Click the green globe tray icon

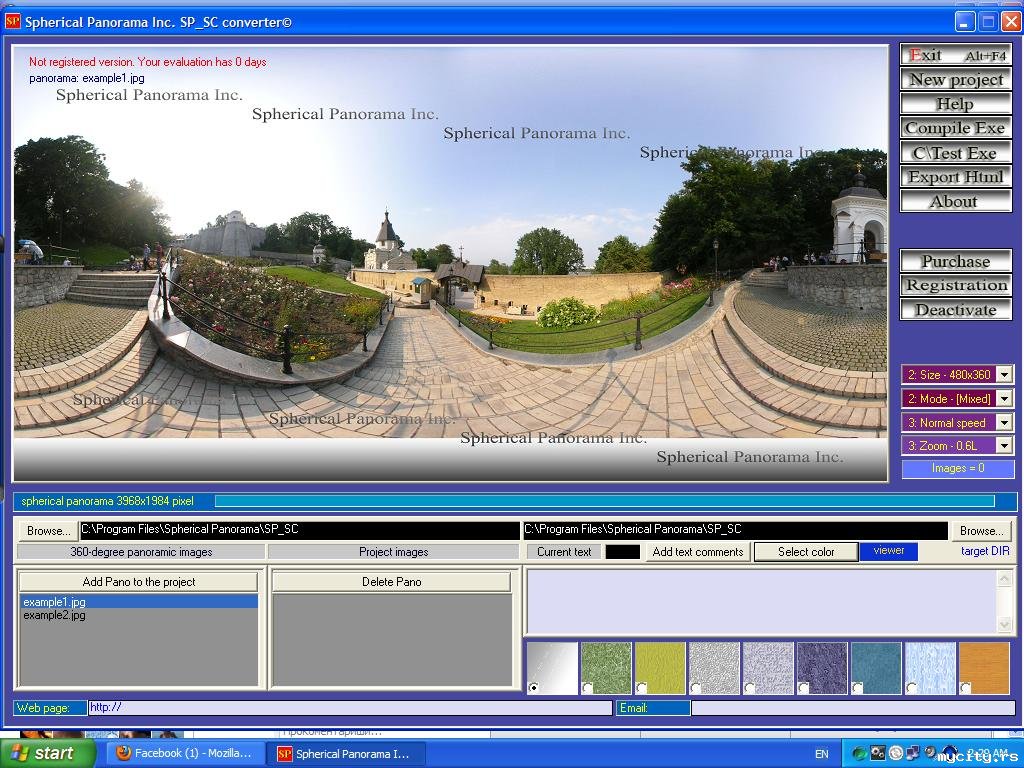pyautogui.click(x=859, y=753)
